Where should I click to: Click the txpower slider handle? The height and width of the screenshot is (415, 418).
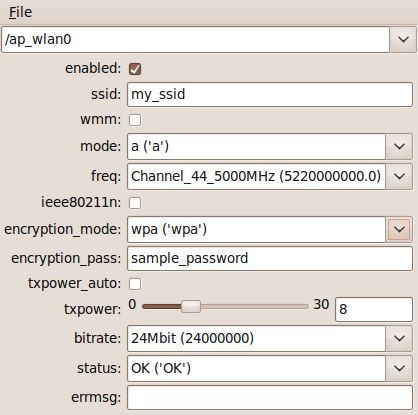click(191, 306)
